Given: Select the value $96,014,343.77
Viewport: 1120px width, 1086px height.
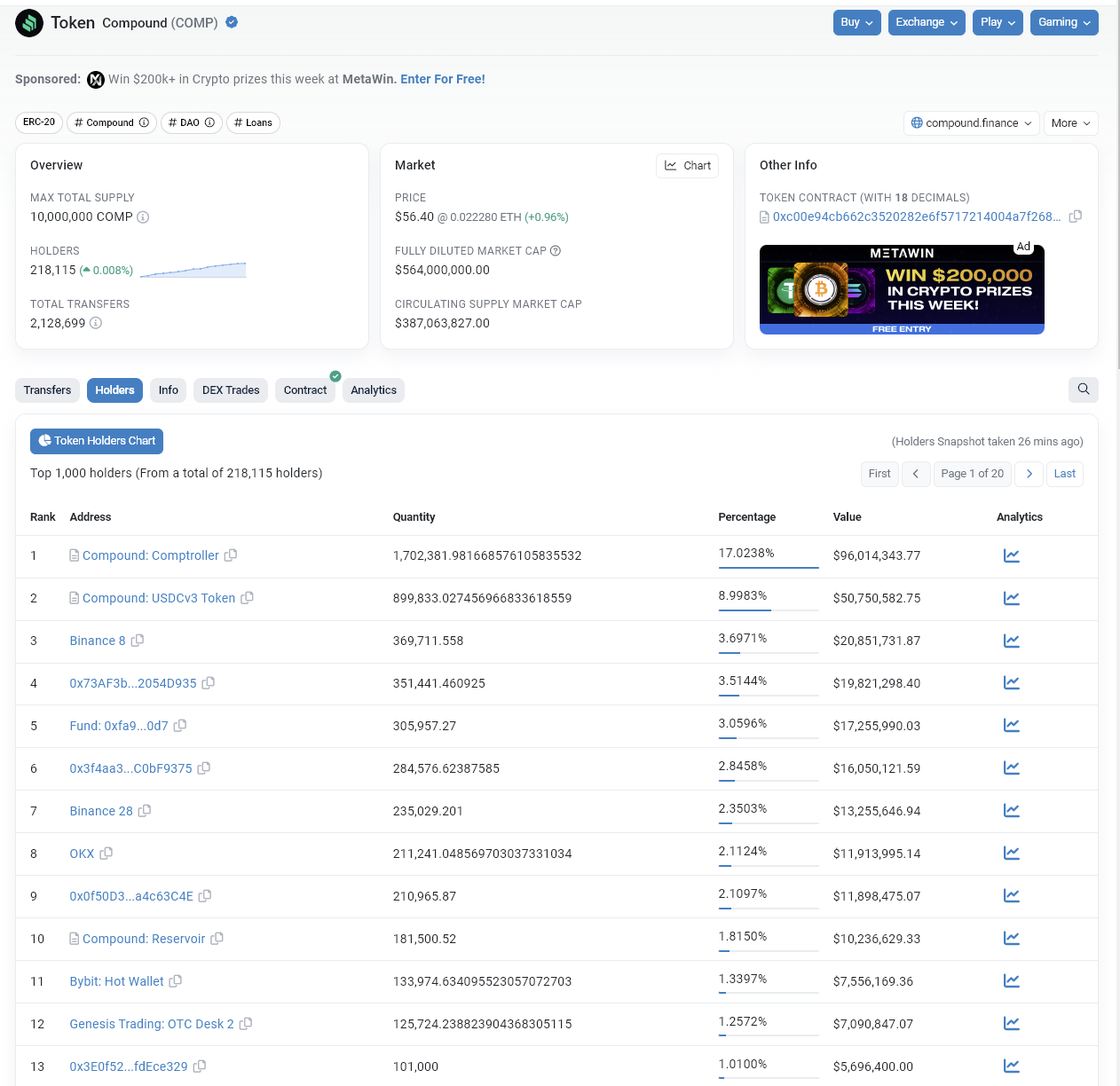Looking at the screenshot, I should tap(877, 555).
